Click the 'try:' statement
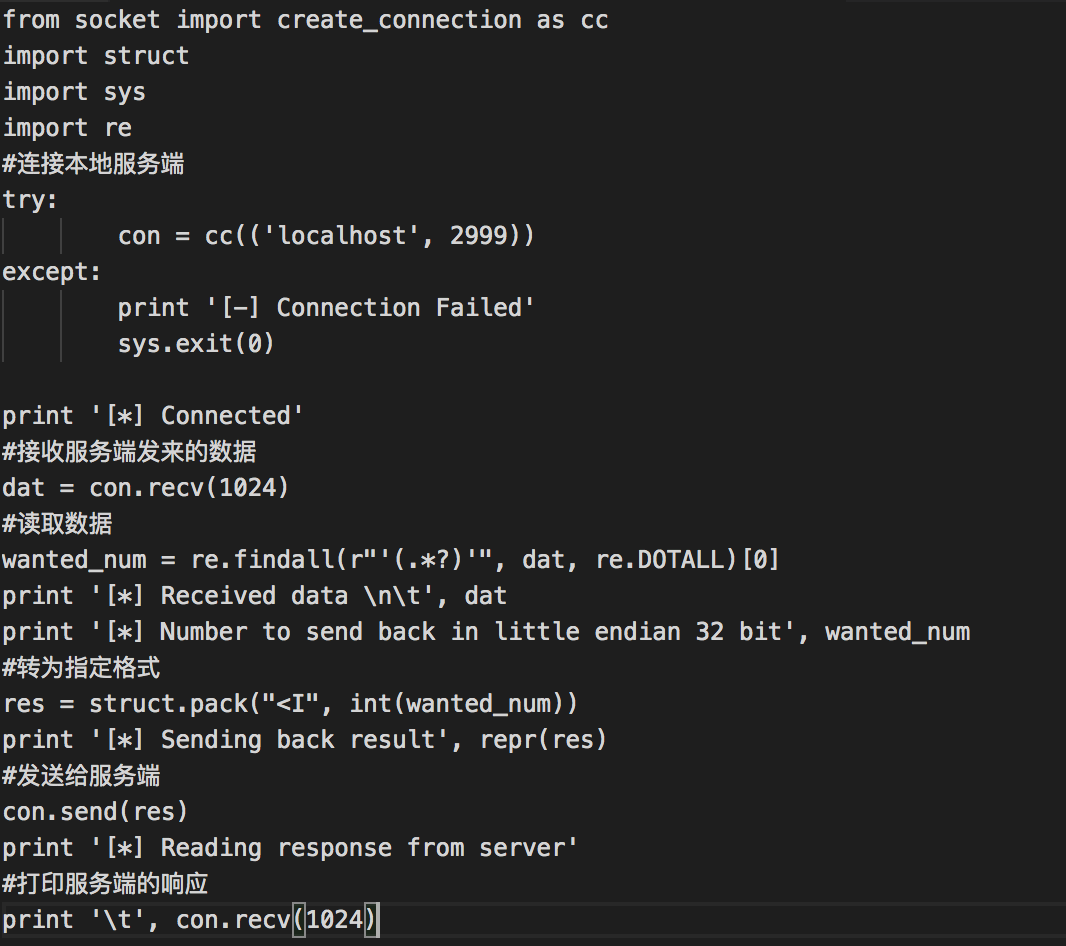1066x946 pixels. (31, 200)
